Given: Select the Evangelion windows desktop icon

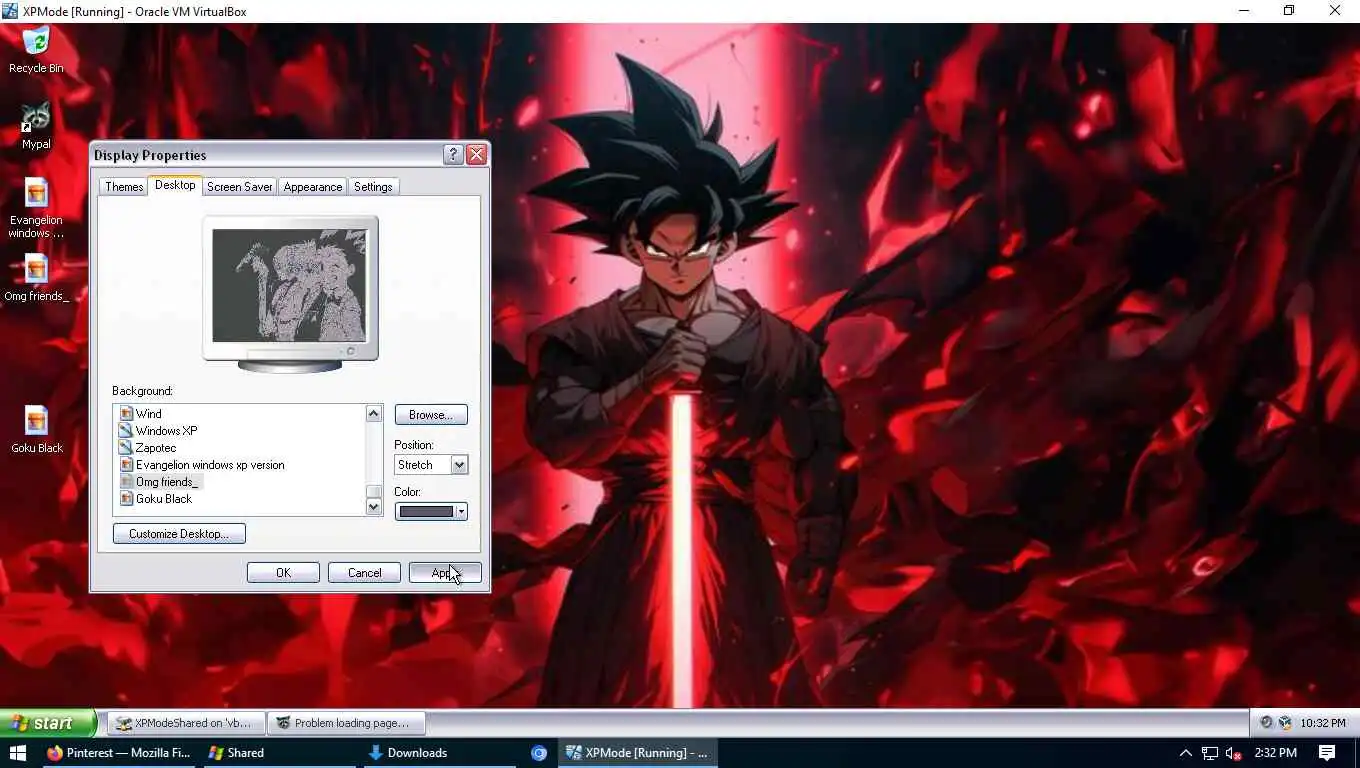Looking at the screenshot, I should click(x=36, y=208).
